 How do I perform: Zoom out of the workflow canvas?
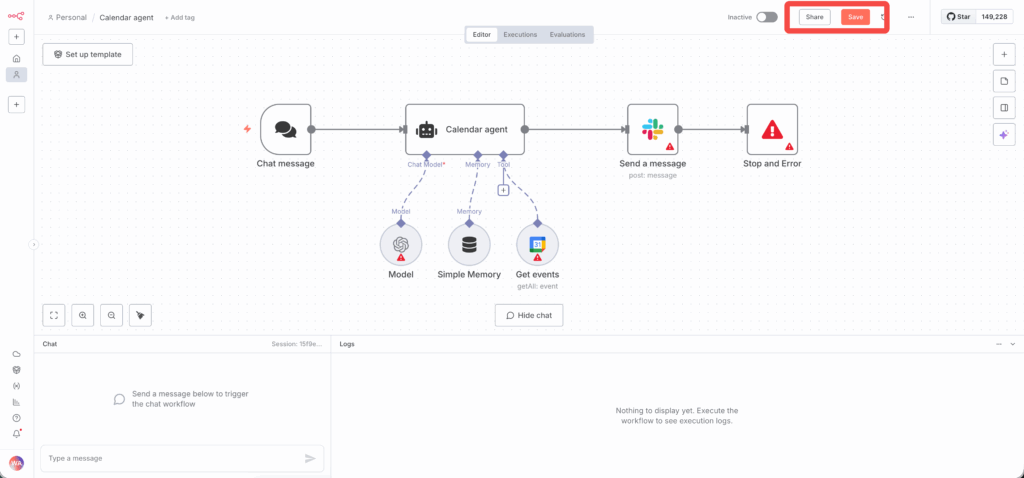(112, 315)
